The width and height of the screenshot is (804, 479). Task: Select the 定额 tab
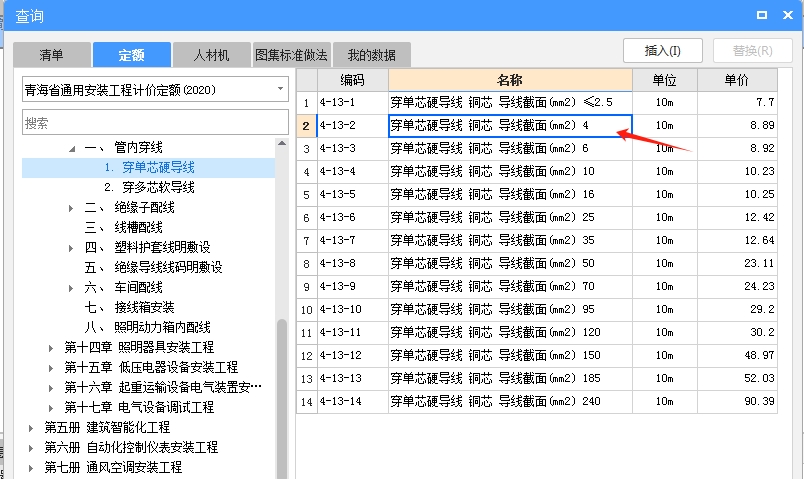pos(132,55)
